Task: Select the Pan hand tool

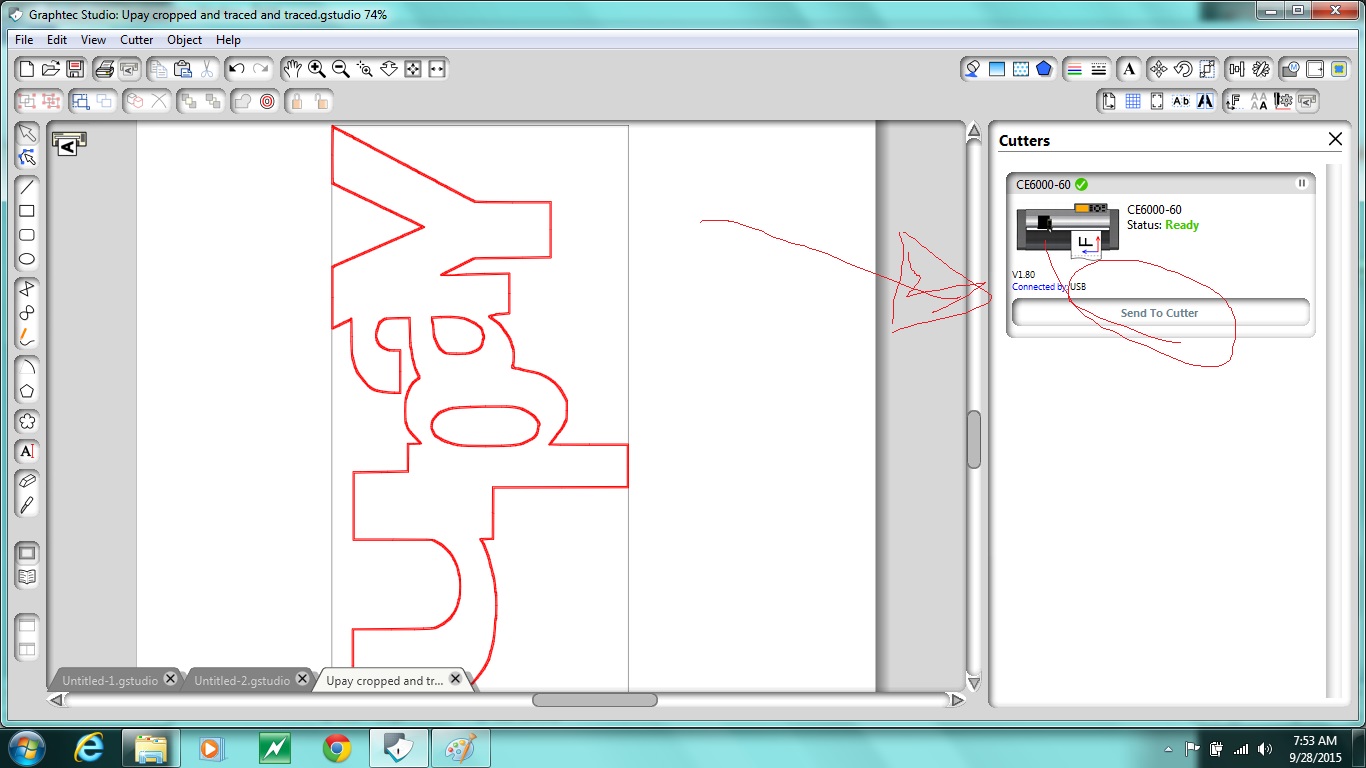Action: 292,69
